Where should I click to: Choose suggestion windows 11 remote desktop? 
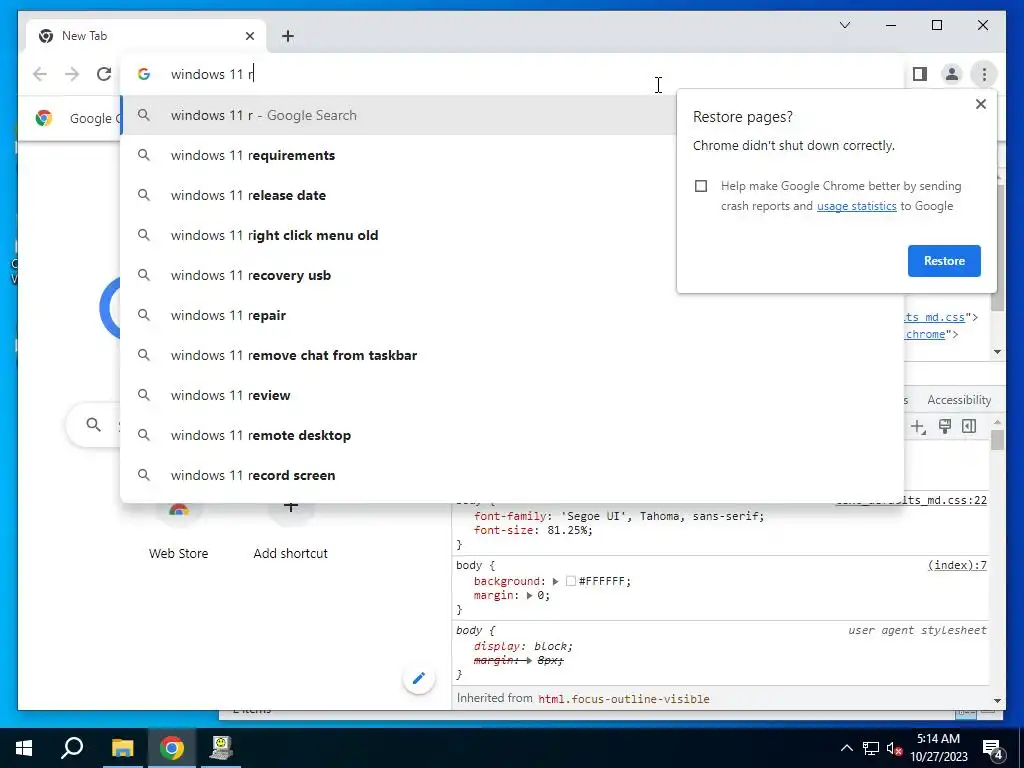click(x=512, y=435)
